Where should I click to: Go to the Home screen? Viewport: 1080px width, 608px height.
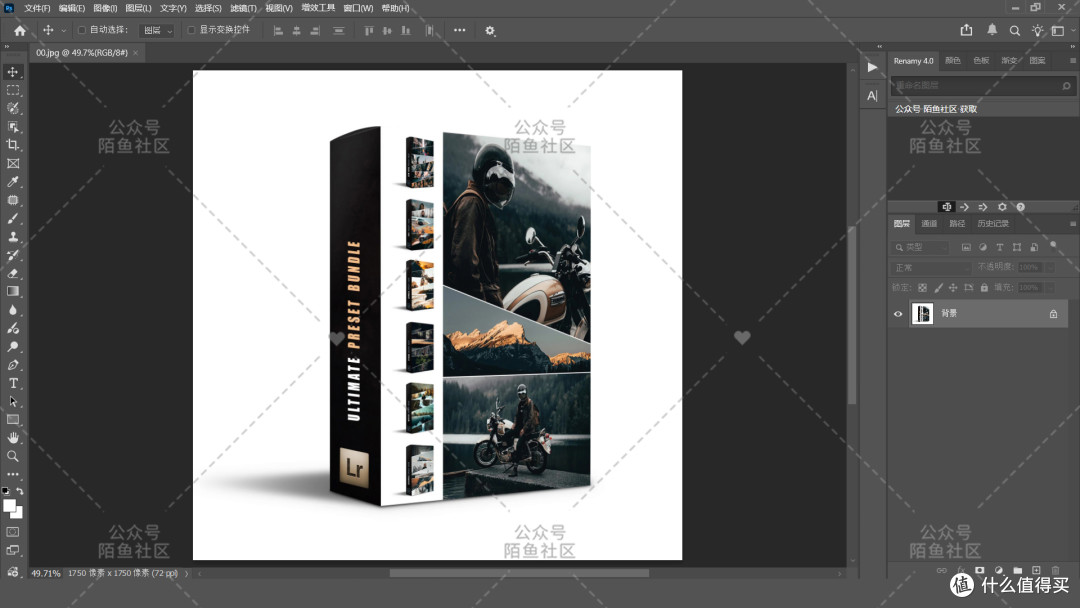click(20, 30)
